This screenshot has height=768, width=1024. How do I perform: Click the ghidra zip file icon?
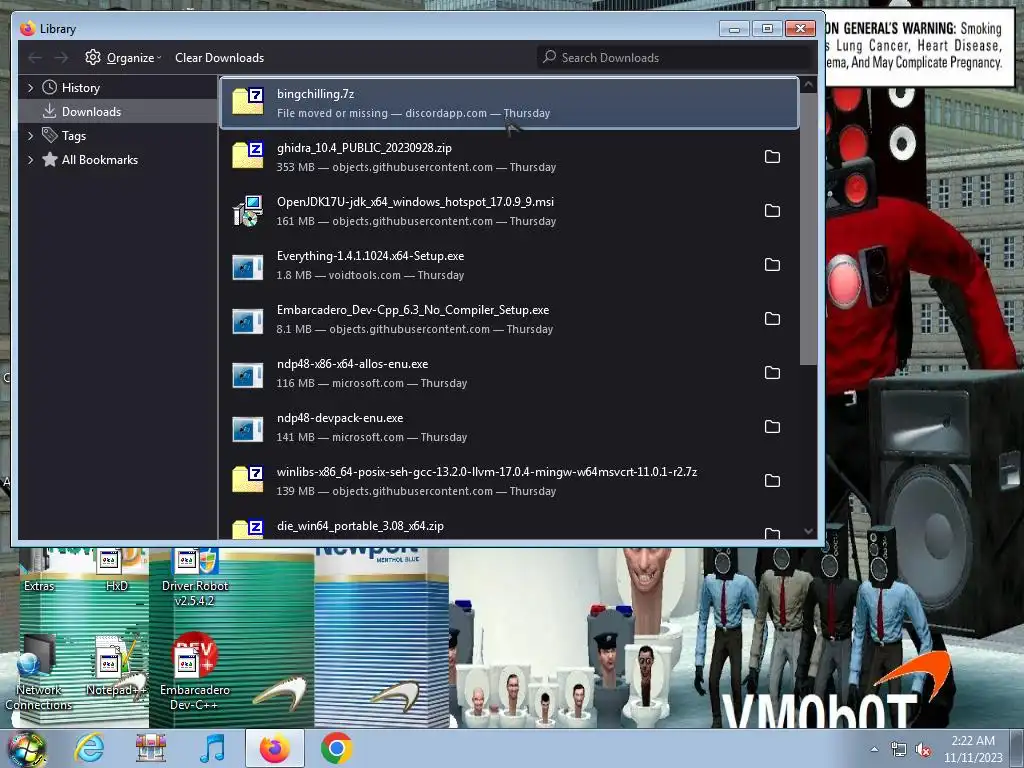point(248,155)
